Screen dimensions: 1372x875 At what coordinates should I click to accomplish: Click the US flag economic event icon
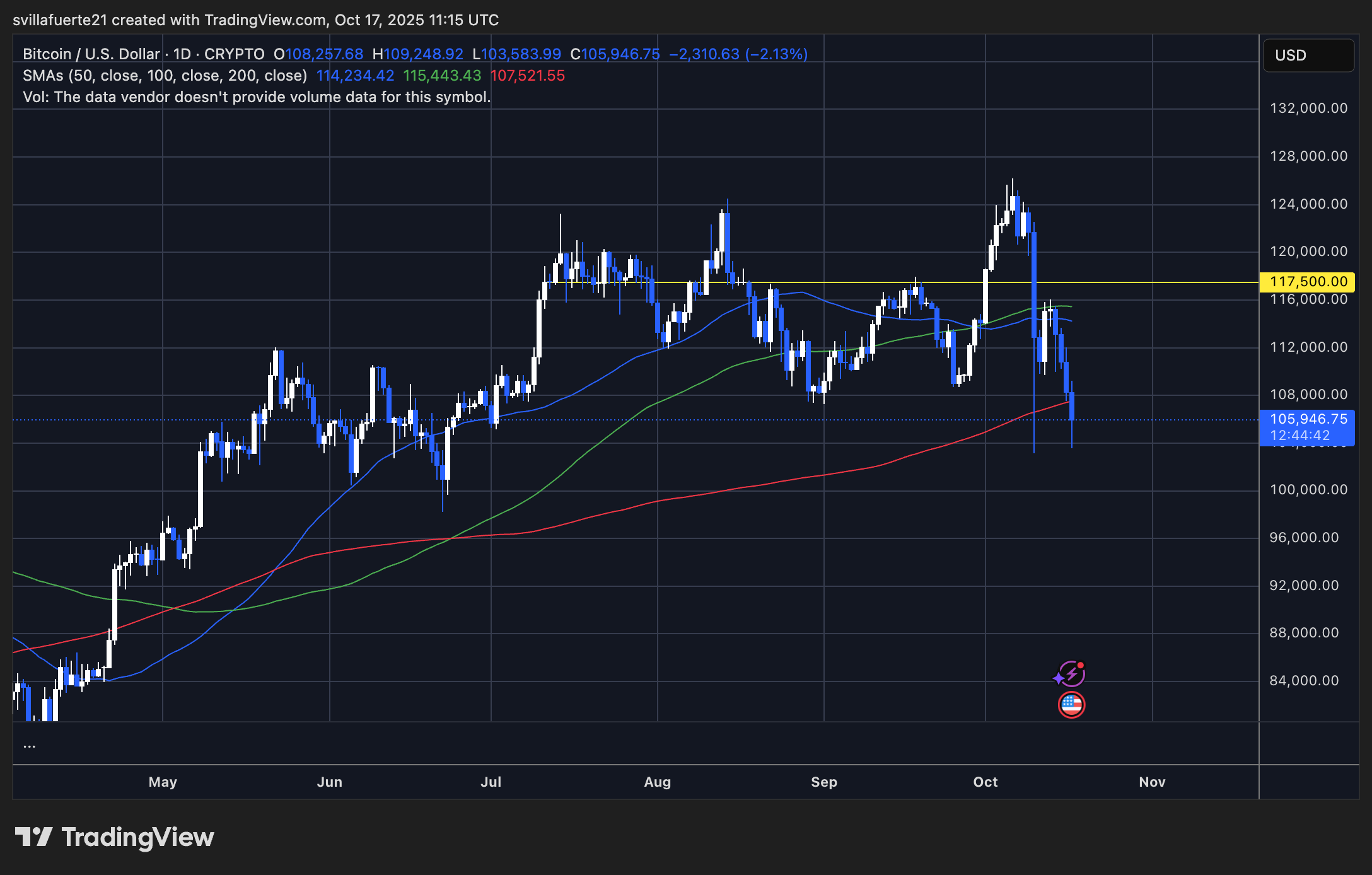click(x=1071, y=704)
